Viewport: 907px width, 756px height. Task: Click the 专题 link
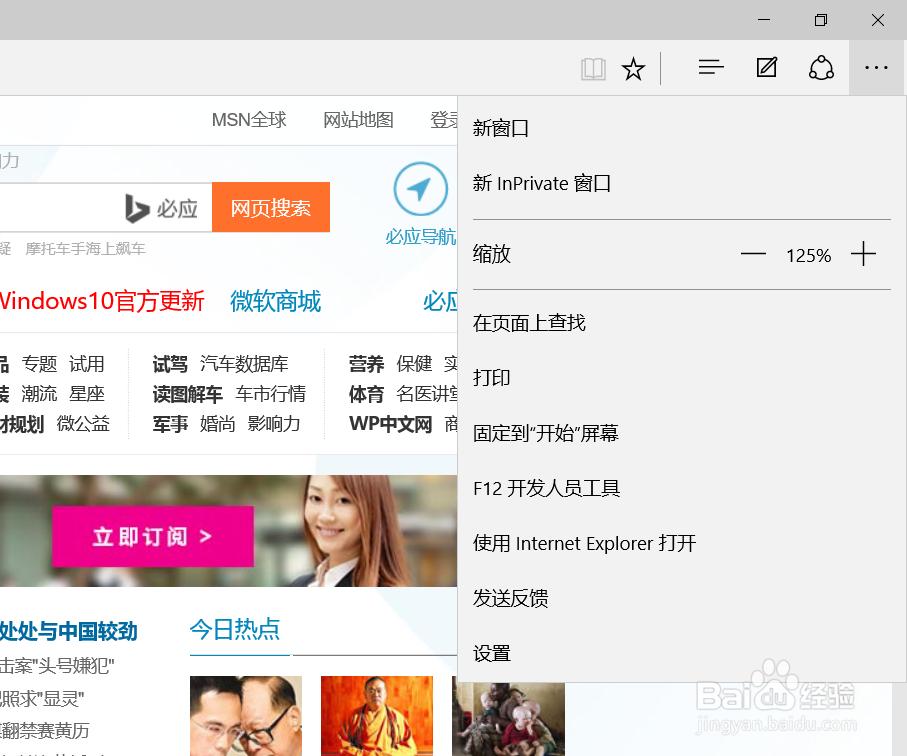coord(39,364)
